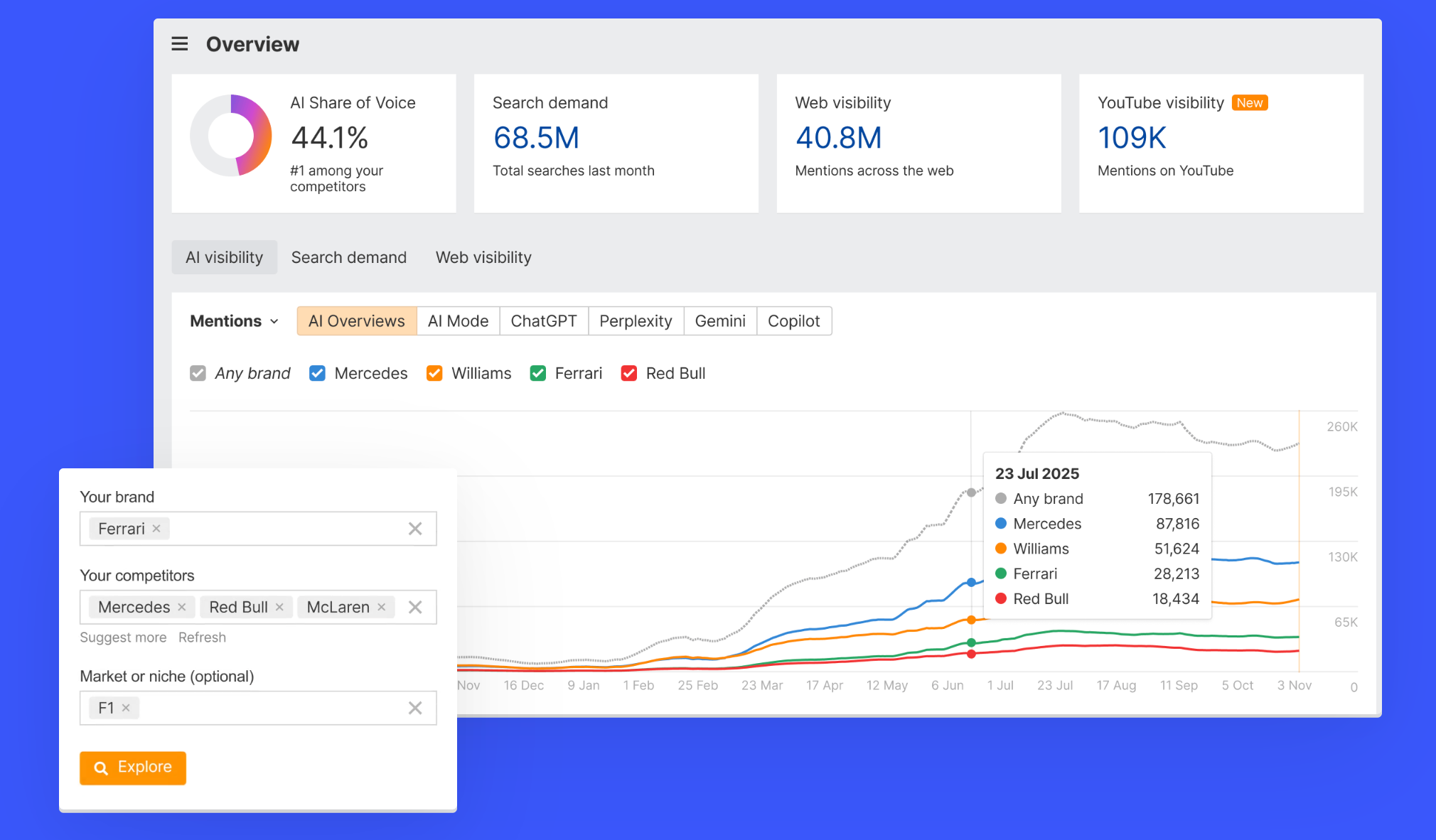The width and height of the screenshot is (1436, 840).
Task: Open the hamburger navigation menu
Action: tap(179, 43)
